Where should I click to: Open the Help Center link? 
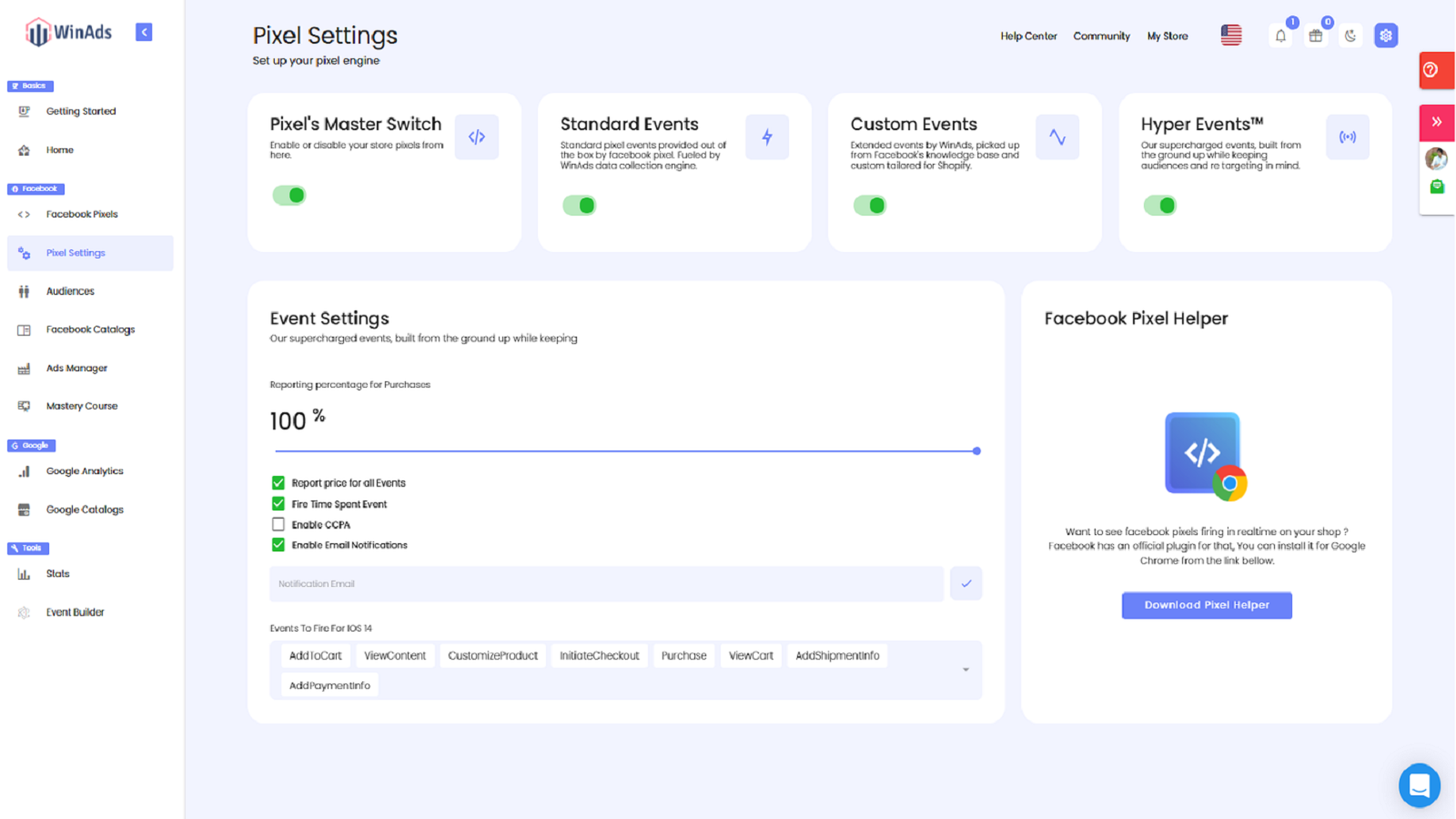tap(1028, 36)
